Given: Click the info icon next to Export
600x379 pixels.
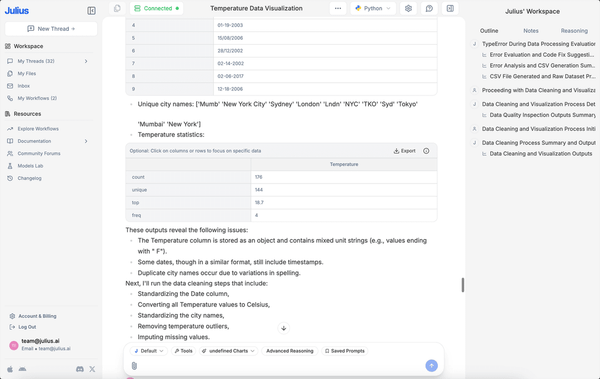Looking at the screenshot, I should tap(426, 151).
